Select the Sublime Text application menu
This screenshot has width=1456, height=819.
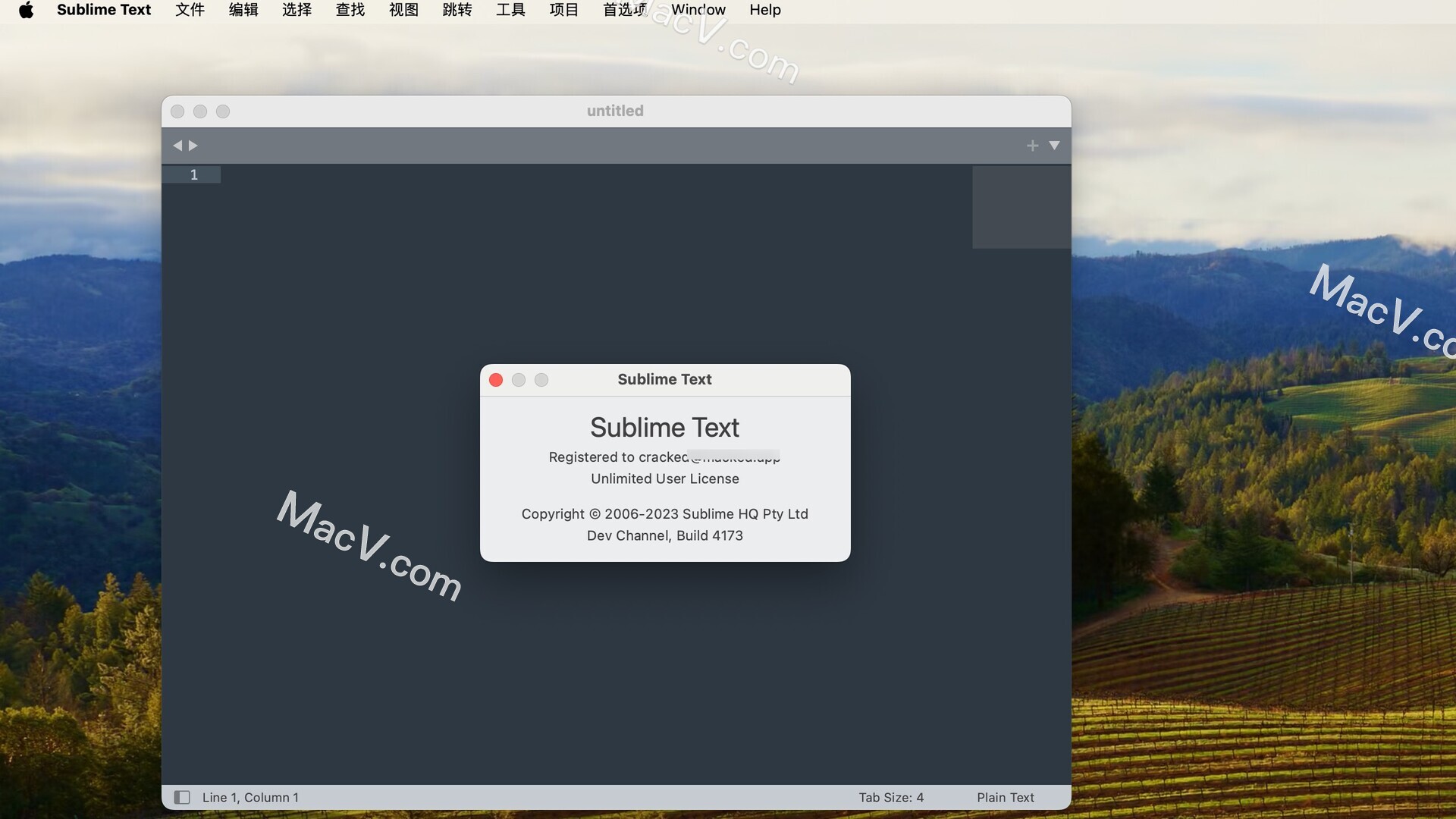pyautogui.click(x=104, y=10)
